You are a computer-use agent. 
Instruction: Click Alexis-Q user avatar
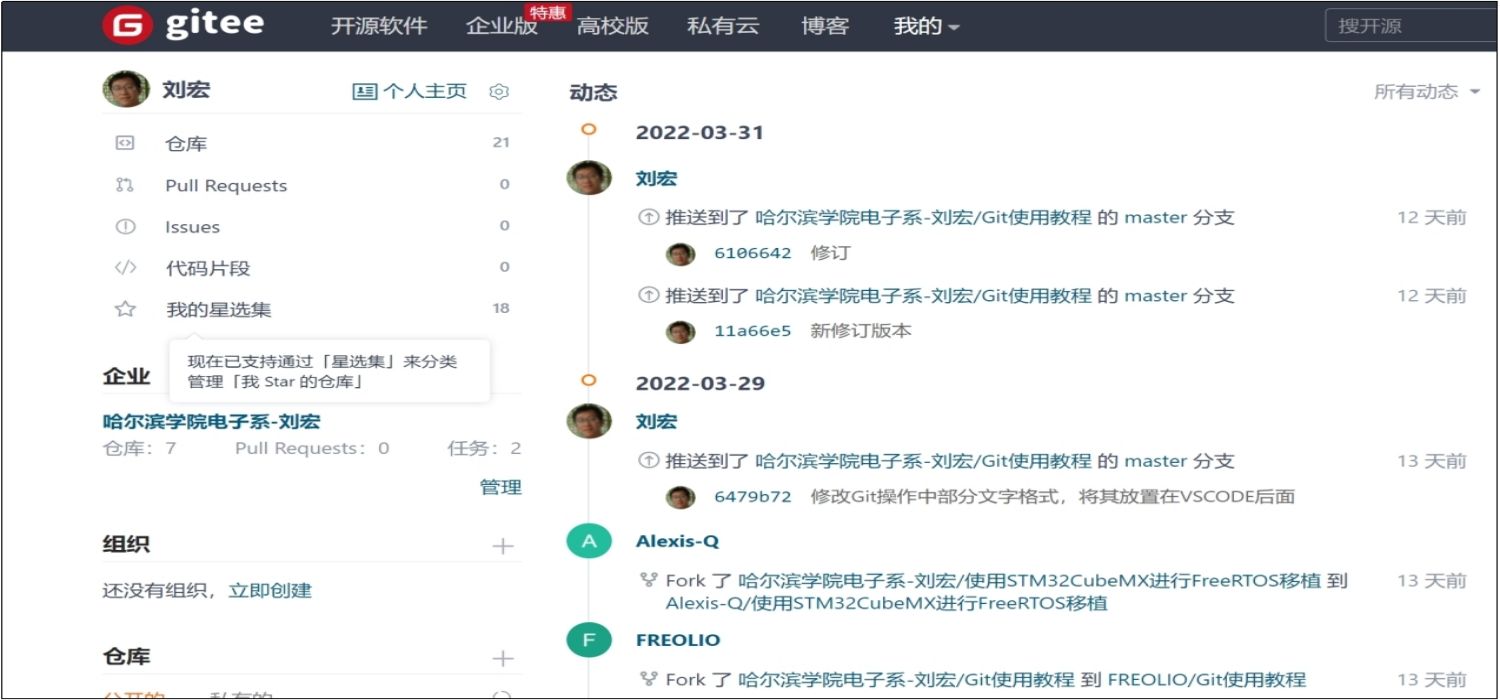pyautogui.click(x=588, y=542)
